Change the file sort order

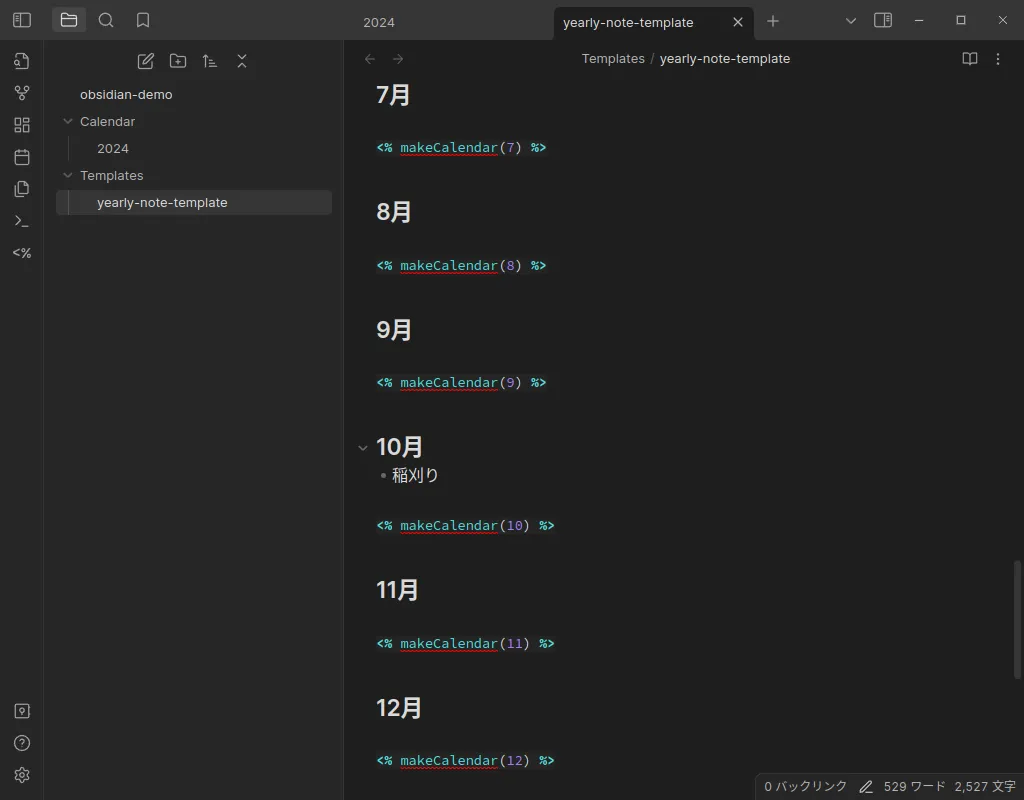pyautogui.click(x=210, y=61)
